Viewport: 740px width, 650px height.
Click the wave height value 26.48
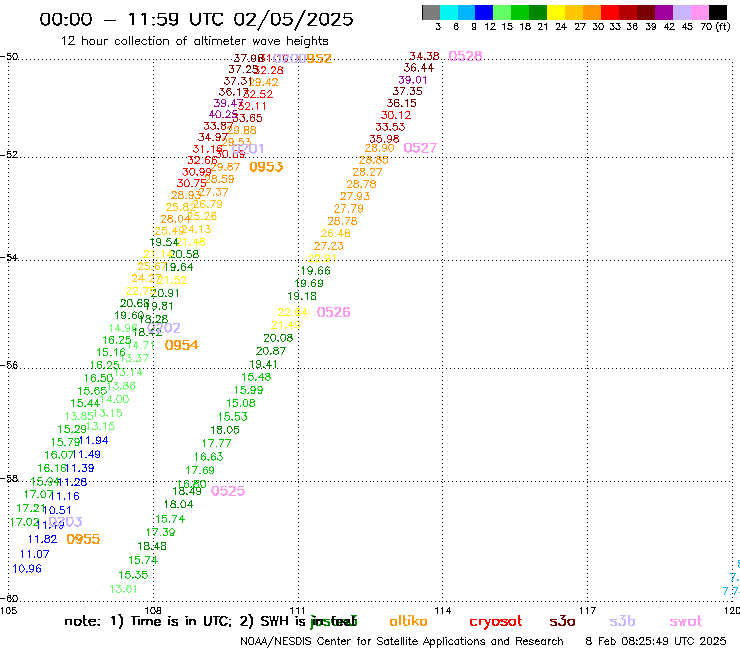[x=336, y=233]
